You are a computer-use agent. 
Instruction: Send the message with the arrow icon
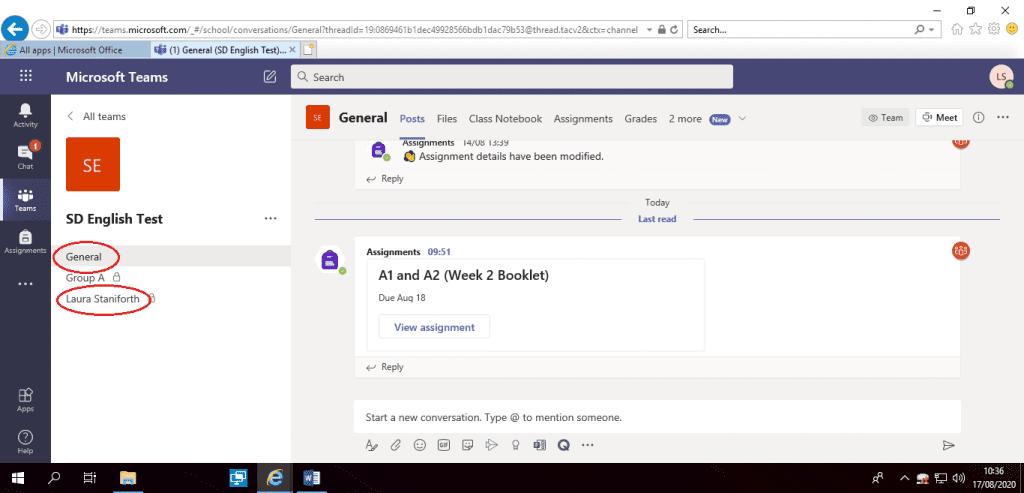point(948,445)
